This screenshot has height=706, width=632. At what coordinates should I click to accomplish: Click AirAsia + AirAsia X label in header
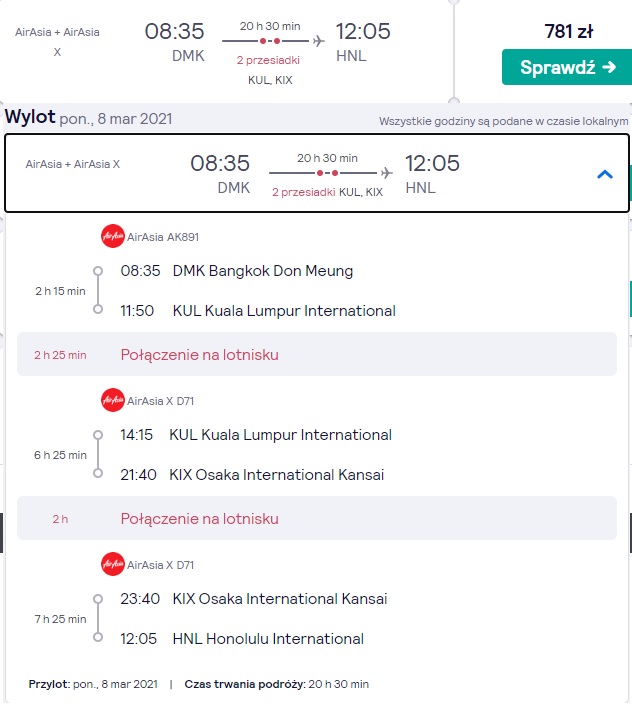coord(73,164)
